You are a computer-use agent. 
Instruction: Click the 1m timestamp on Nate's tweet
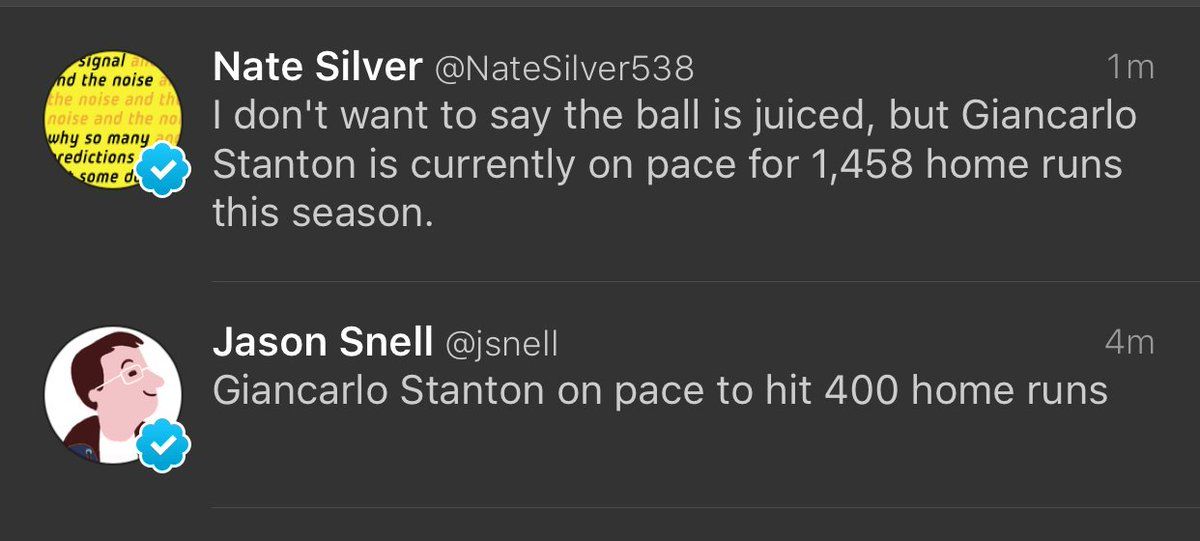[x=1130, y=68]
